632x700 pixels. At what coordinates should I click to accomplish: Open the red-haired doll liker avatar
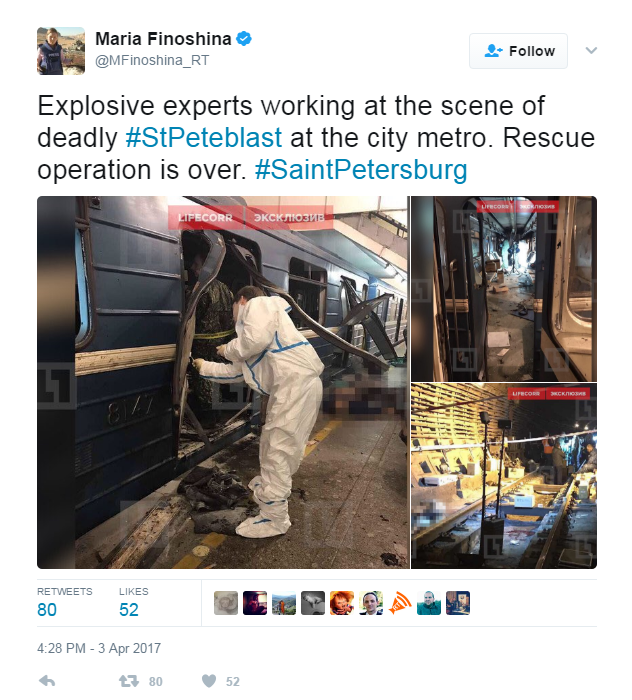pos(342,603)
